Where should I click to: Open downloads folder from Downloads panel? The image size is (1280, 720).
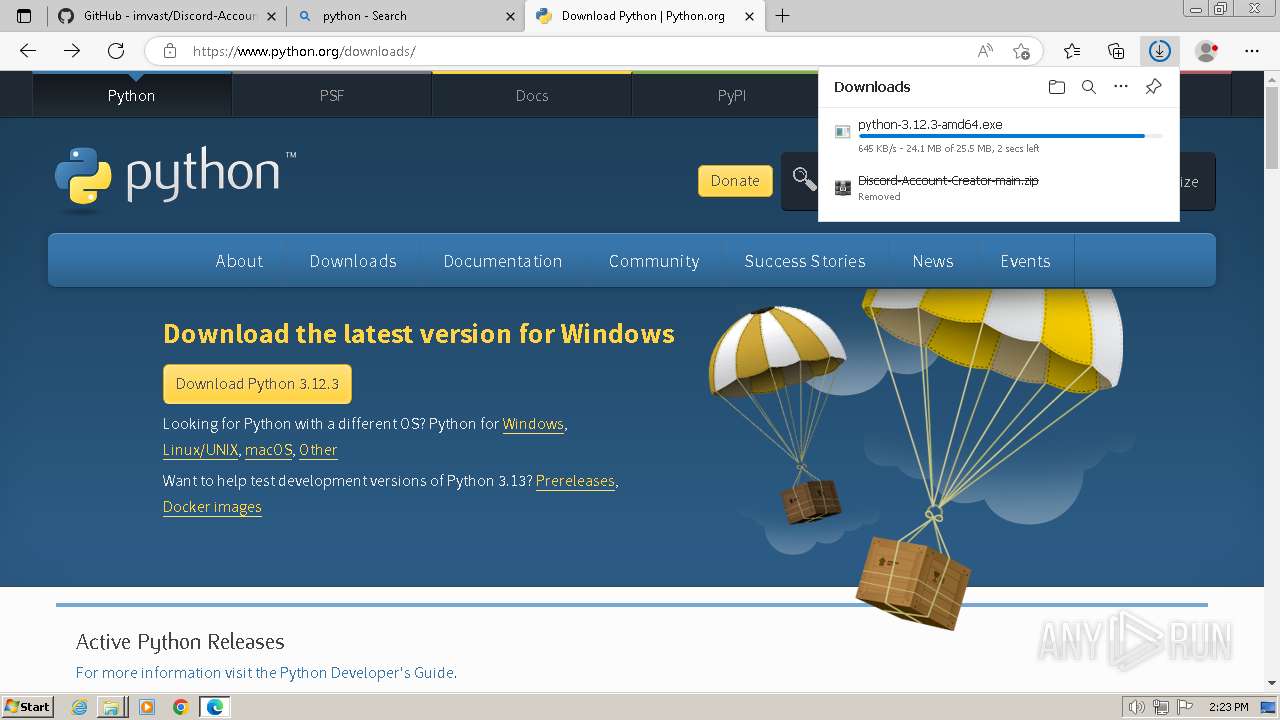1057,87
